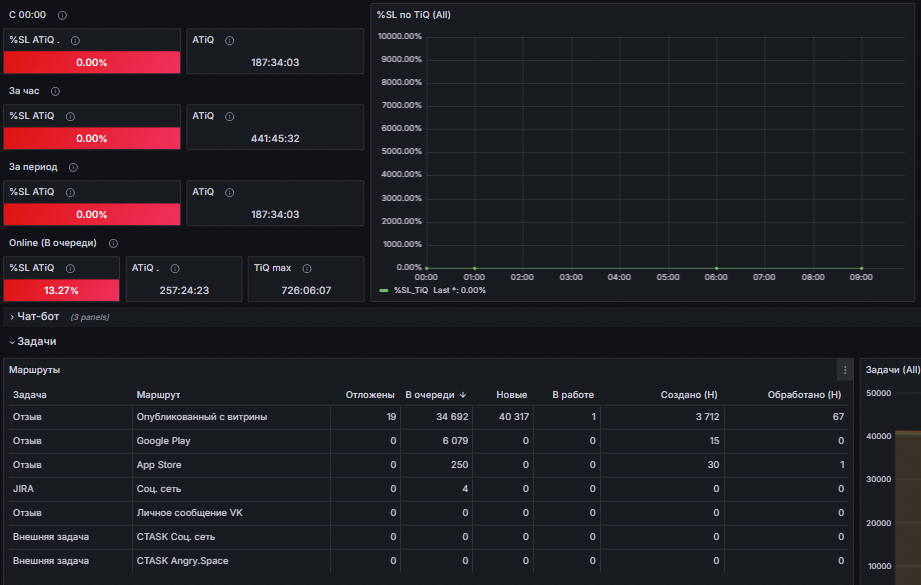
Task: Click the ATiQ value 441:45:32
Action: tap(275, 139)
